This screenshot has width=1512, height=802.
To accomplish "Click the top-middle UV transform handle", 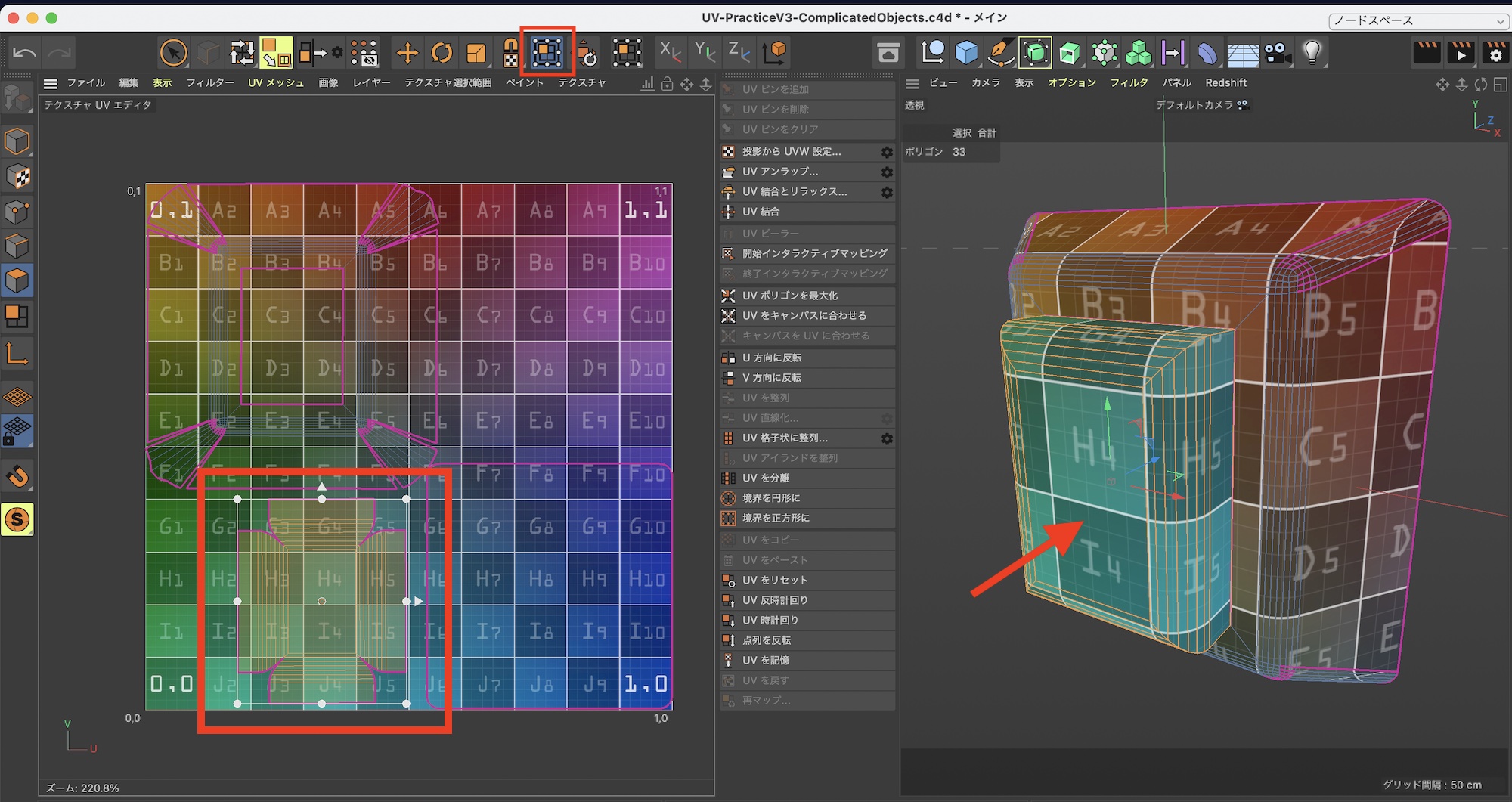I will point(322,499).
